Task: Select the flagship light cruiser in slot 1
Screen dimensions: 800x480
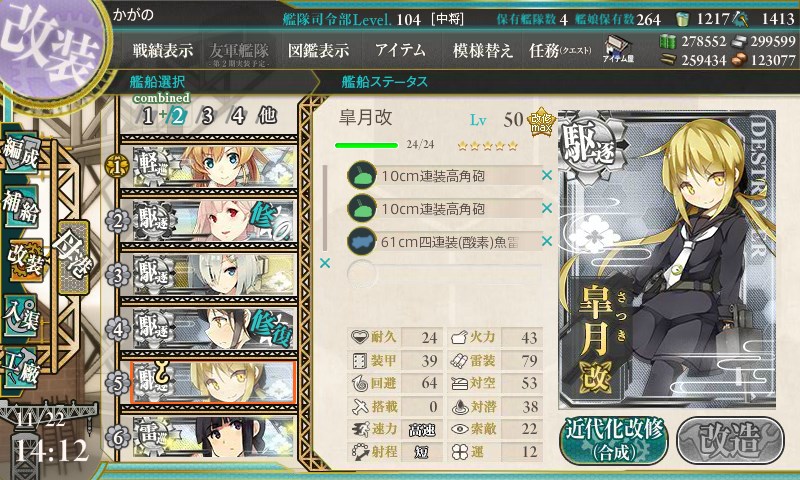Action: (x=214, y=167)
